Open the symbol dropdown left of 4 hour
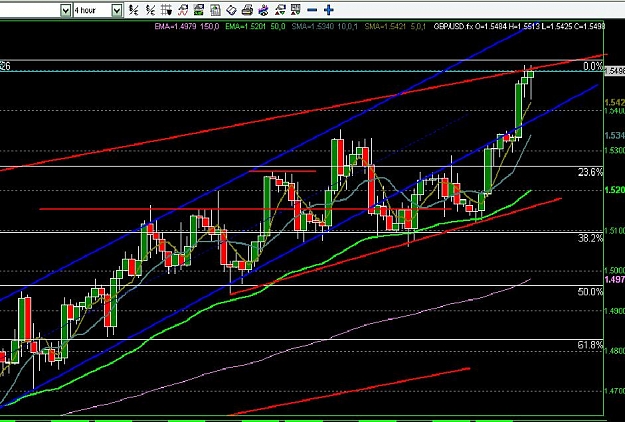 click(x=65, y=10)
